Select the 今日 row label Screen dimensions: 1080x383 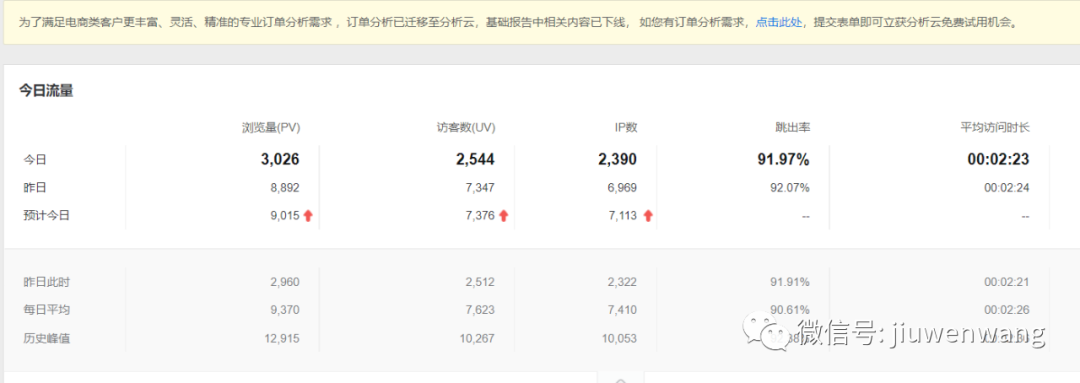[x=34, y=159]
